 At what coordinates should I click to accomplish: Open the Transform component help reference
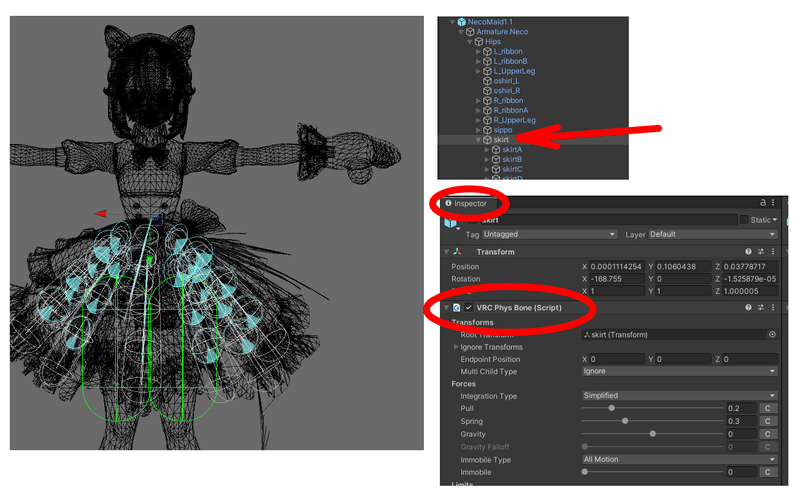748,252
